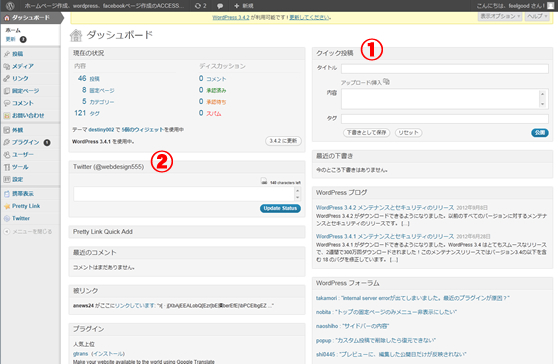Click the WordPress 3.4.2 notice link

(x=231, y=17)
